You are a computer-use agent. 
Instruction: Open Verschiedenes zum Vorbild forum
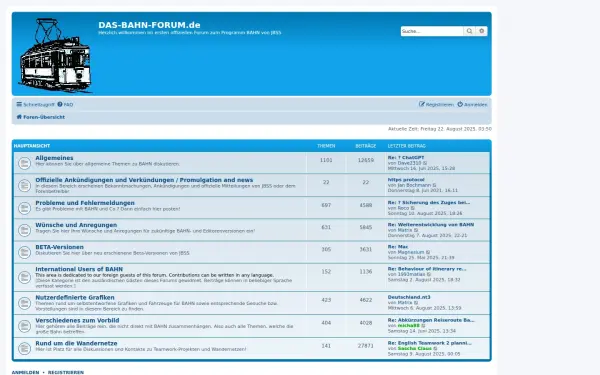[x=77, y=320]
